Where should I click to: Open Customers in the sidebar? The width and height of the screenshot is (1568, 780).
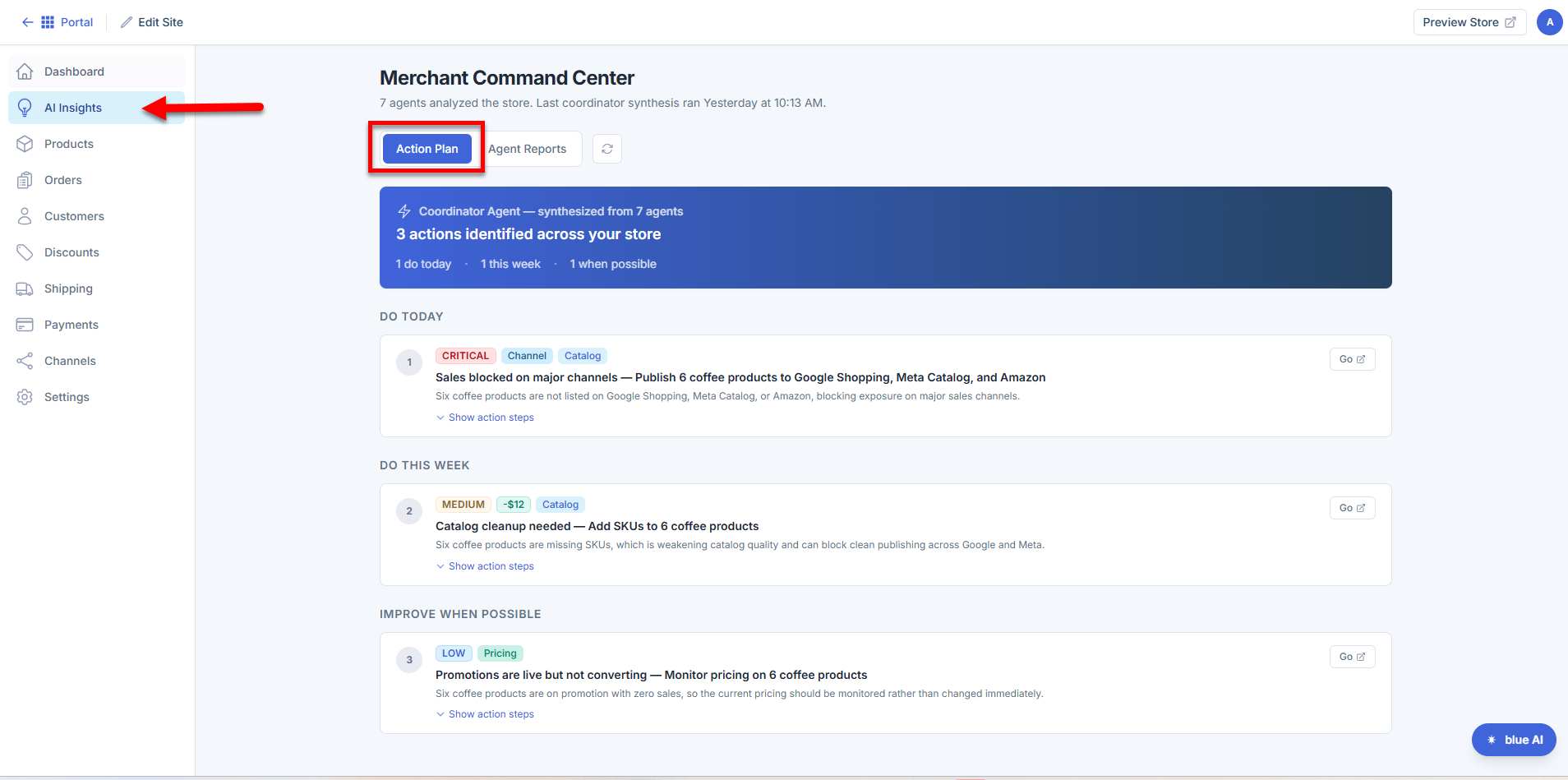[x=97, y=216]
